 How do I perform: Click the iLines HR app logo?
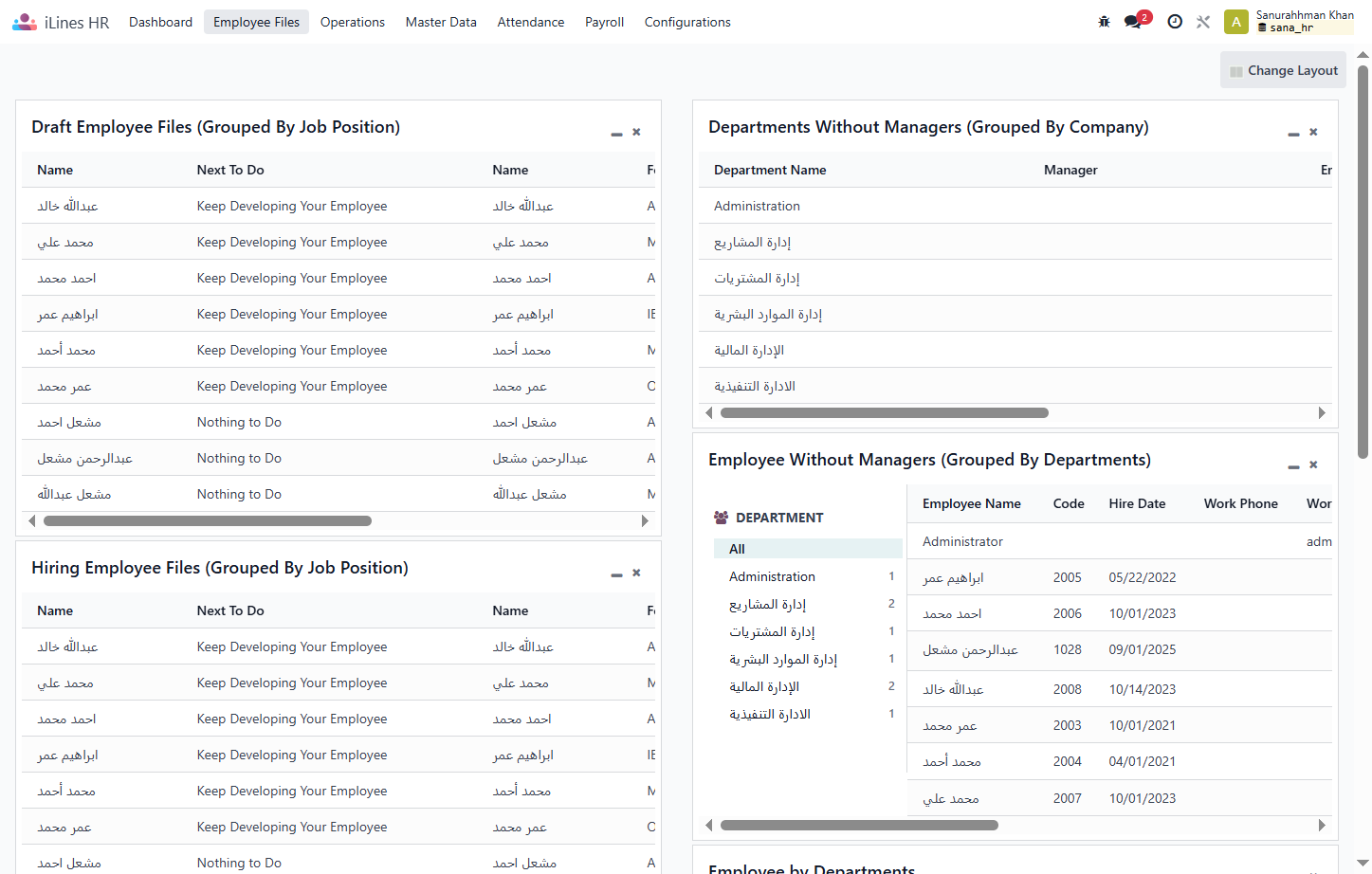pyautogui.click(x=25, y=22)
